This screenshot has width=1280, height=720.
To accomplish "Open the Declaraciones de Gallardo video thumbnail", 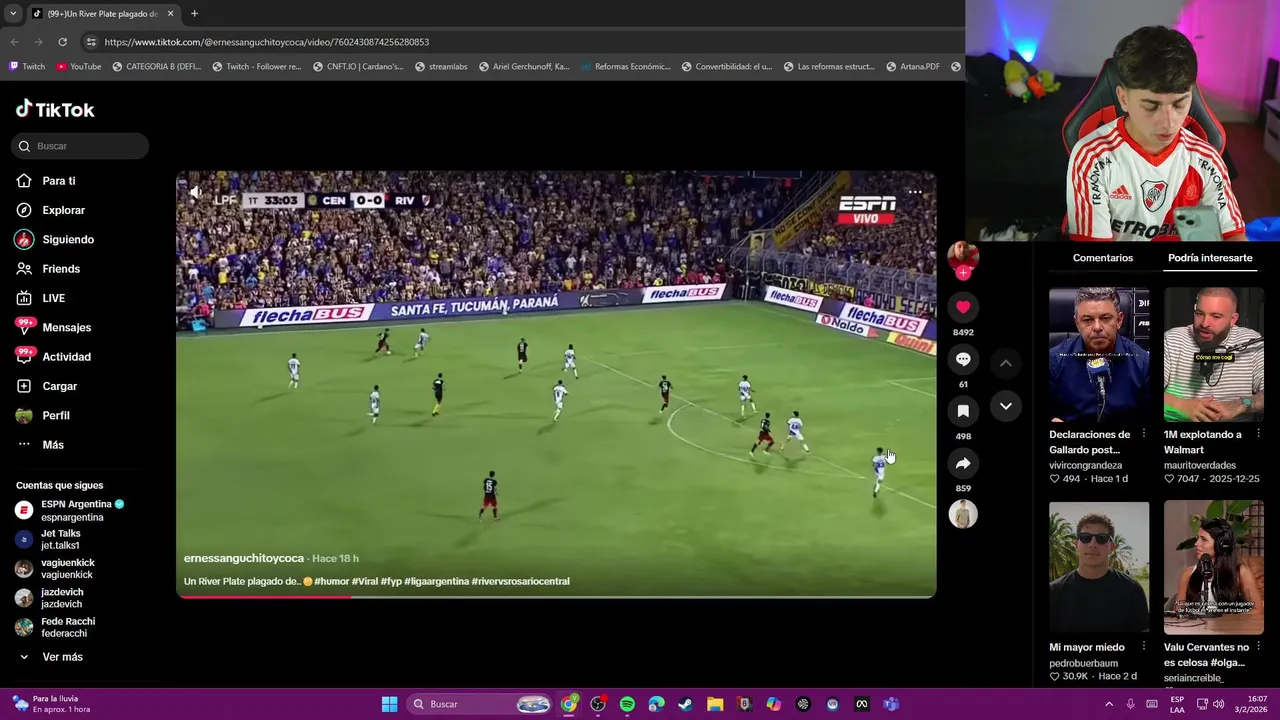I will click(x=1099, y=355).
